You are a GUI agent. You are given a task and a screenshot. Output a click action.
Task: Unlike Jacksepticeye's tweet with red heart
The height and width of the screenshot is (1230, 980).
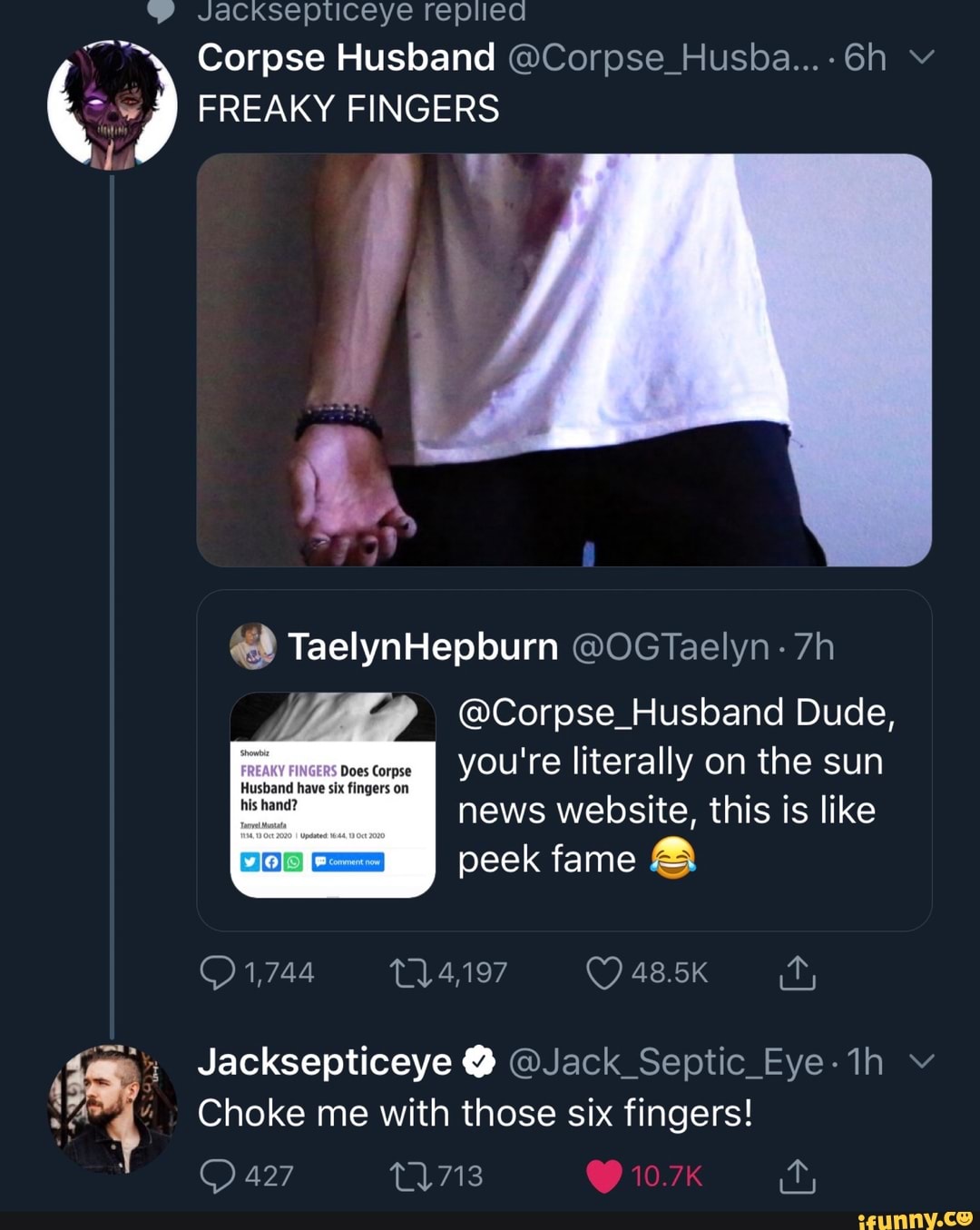point(604,1176)
